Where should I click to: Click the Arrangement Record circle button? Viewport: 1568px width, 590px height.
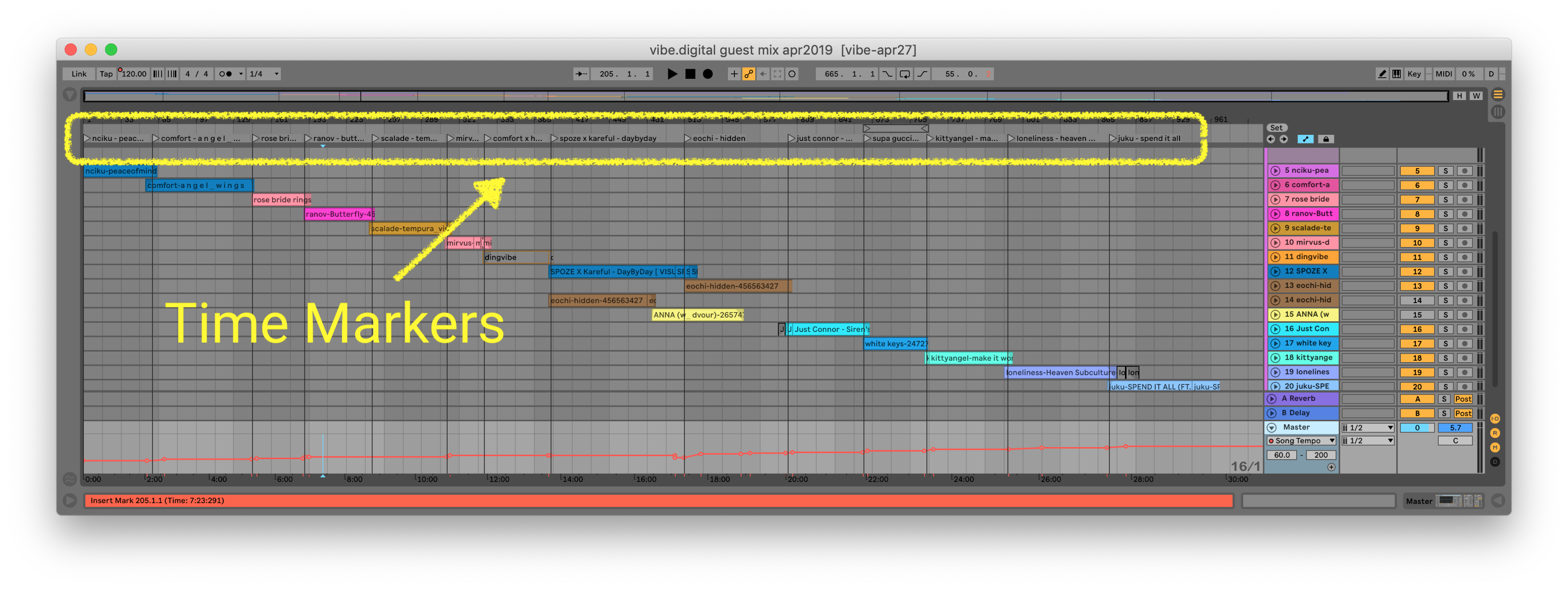pos(707,74)
